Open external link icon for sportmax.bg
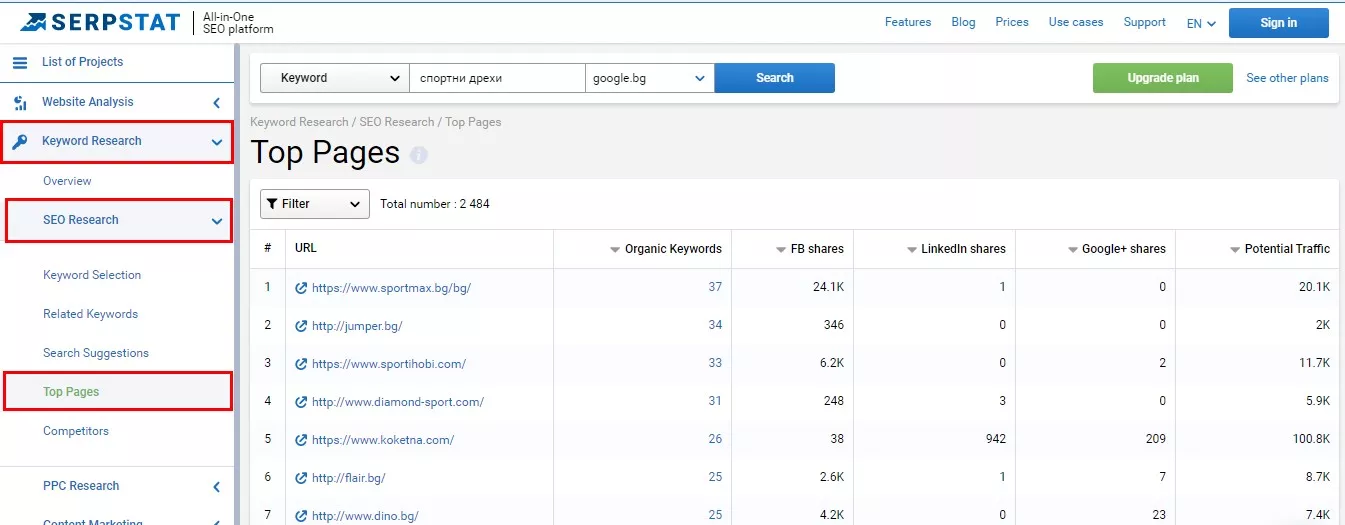This screenshot has width=1345, height=525. coord(301,288)
